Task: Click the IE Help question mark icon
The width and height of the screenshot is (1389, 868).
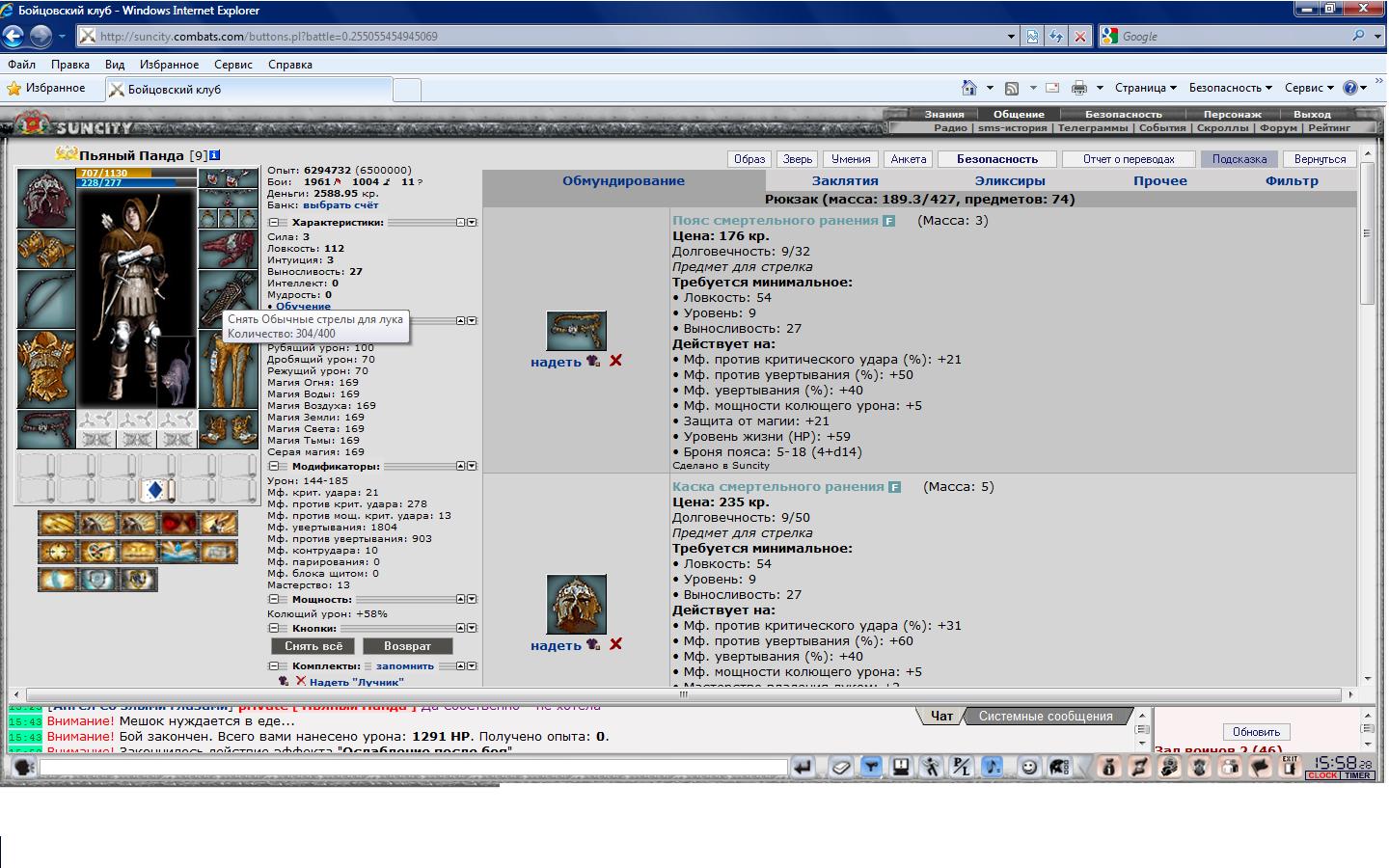Action: (1350, 88)
